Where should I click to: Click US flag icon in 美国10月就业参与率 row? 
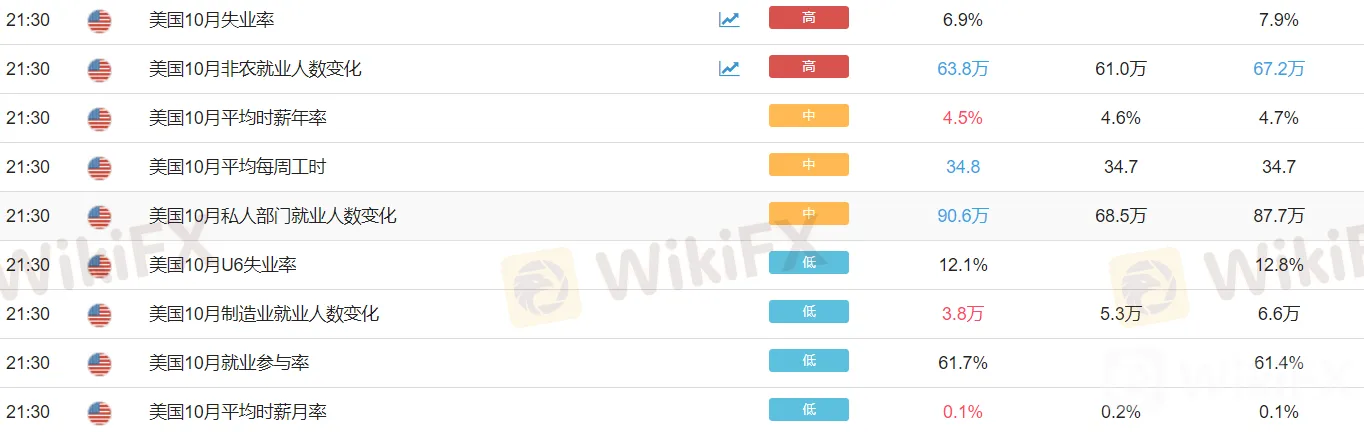[99, 364]
